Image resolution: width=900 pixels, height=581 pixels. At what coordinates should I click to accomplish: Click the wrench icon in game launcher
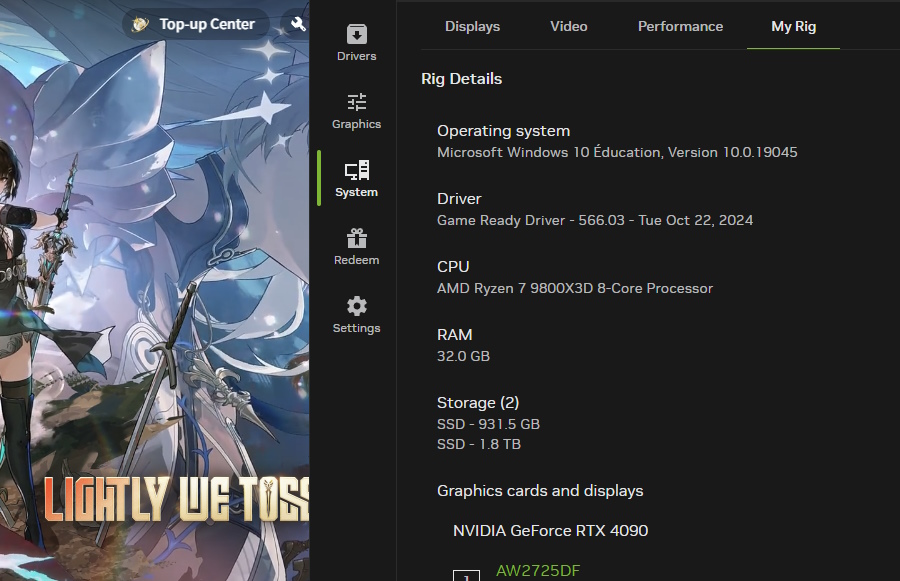pyautogui.click(x=298, y=24)
